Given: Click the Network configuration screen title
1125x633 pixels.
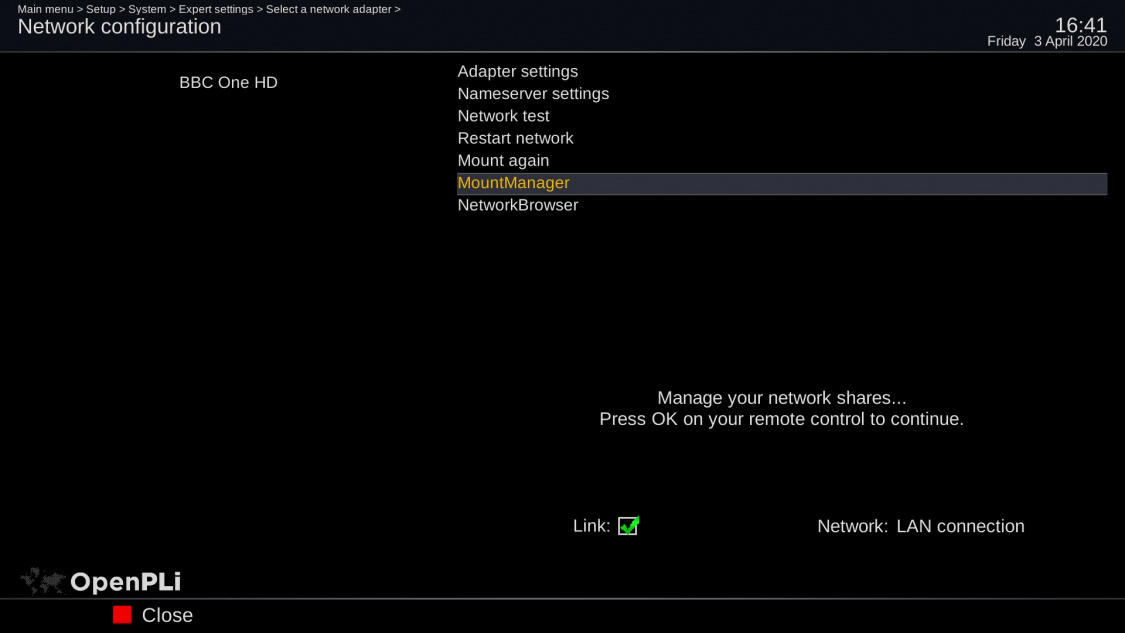Looking at the screenshot, I should pyautogui.click(x=119, y=27).
